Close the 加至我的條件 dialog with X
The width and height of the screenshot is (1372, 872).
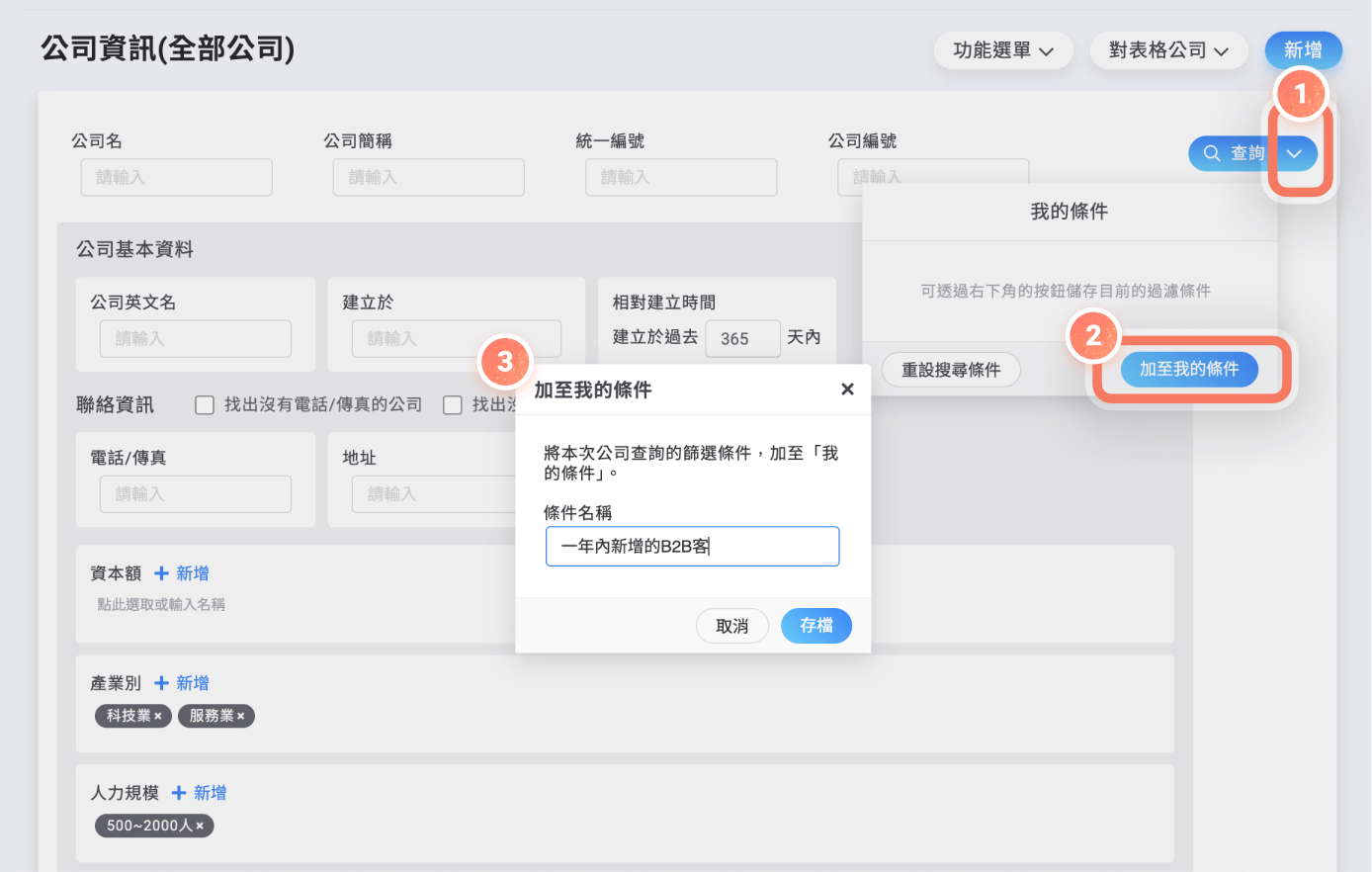[x=847, y=390]
